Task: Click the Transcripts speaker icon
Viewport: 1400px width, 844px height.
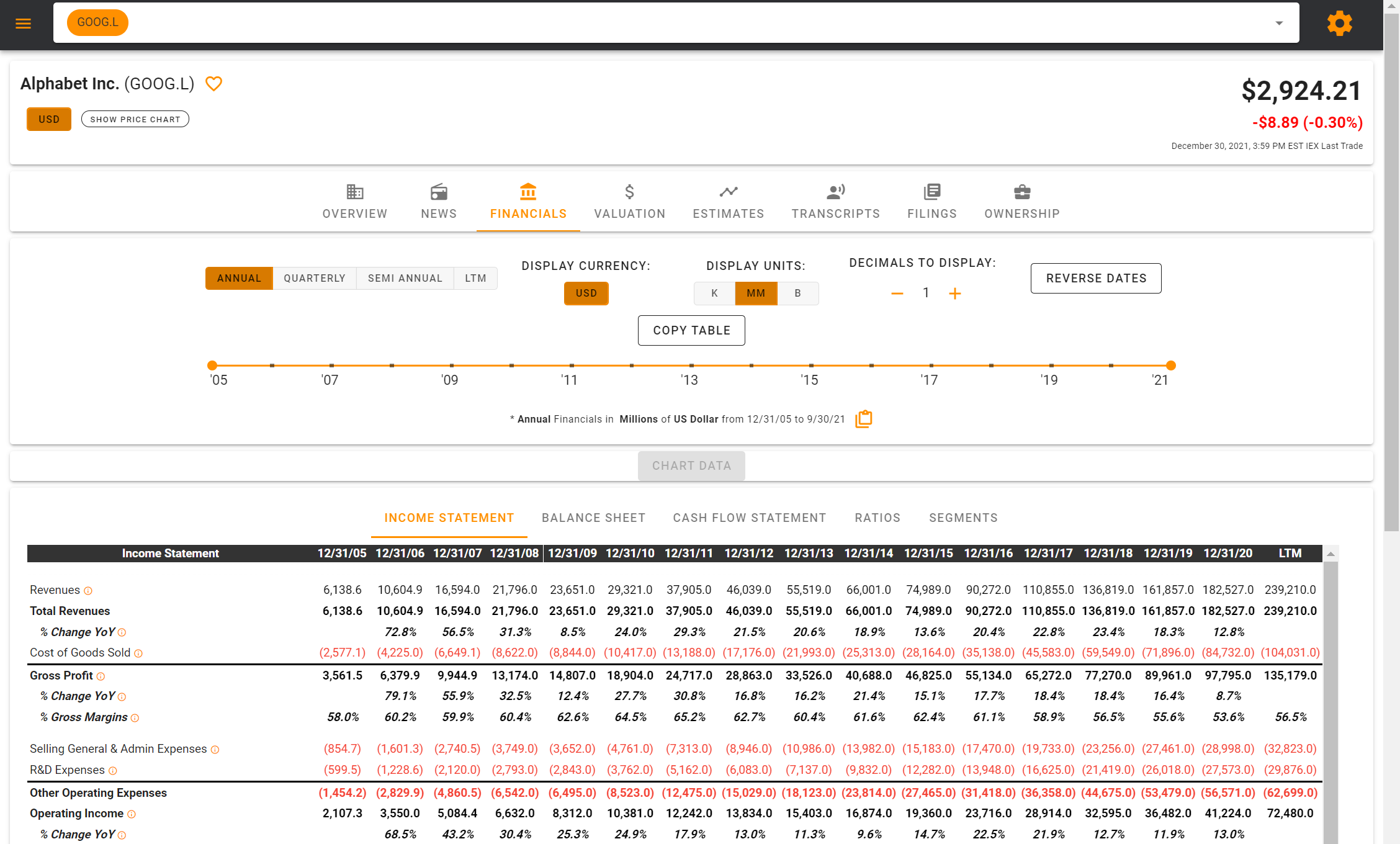Action: [x=836, y=192]
